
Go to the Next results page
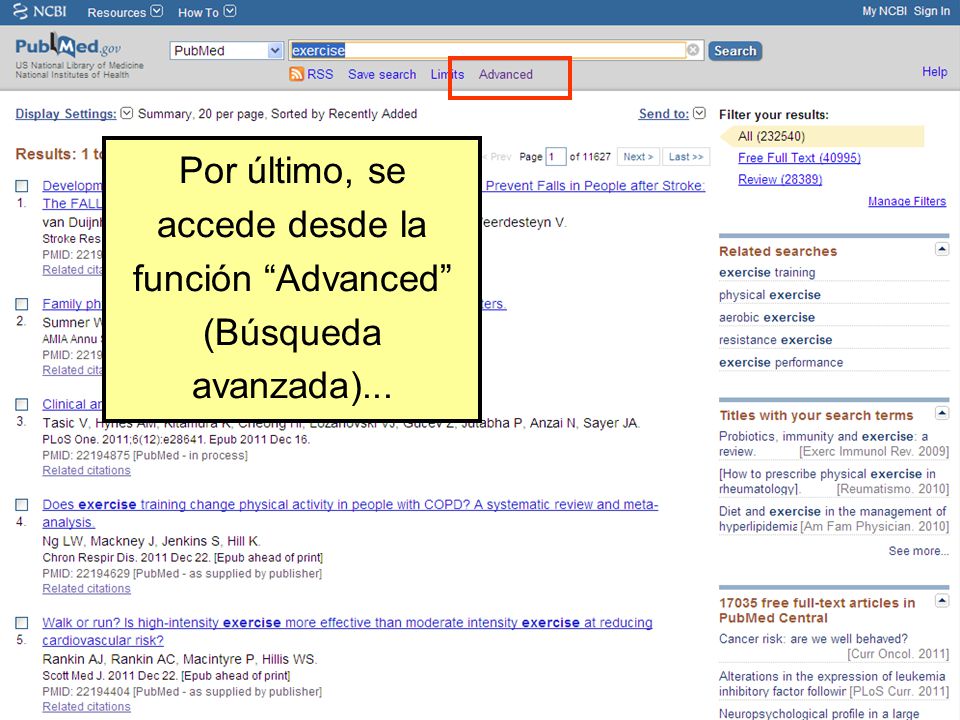coord(638,157)
